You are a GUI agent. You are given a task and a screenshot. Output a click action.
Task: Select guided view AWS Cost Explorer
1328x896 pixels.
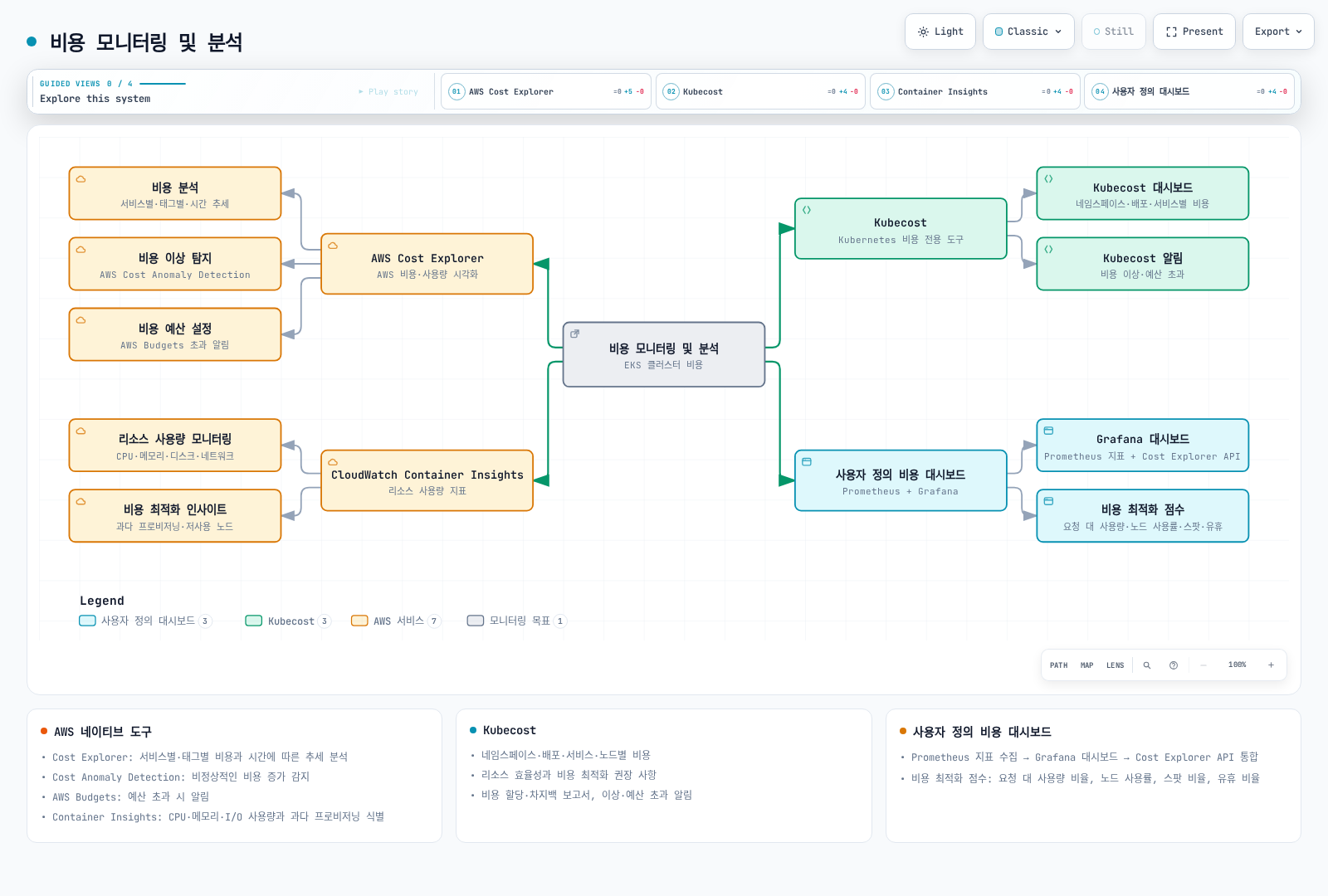coord(546,91)
